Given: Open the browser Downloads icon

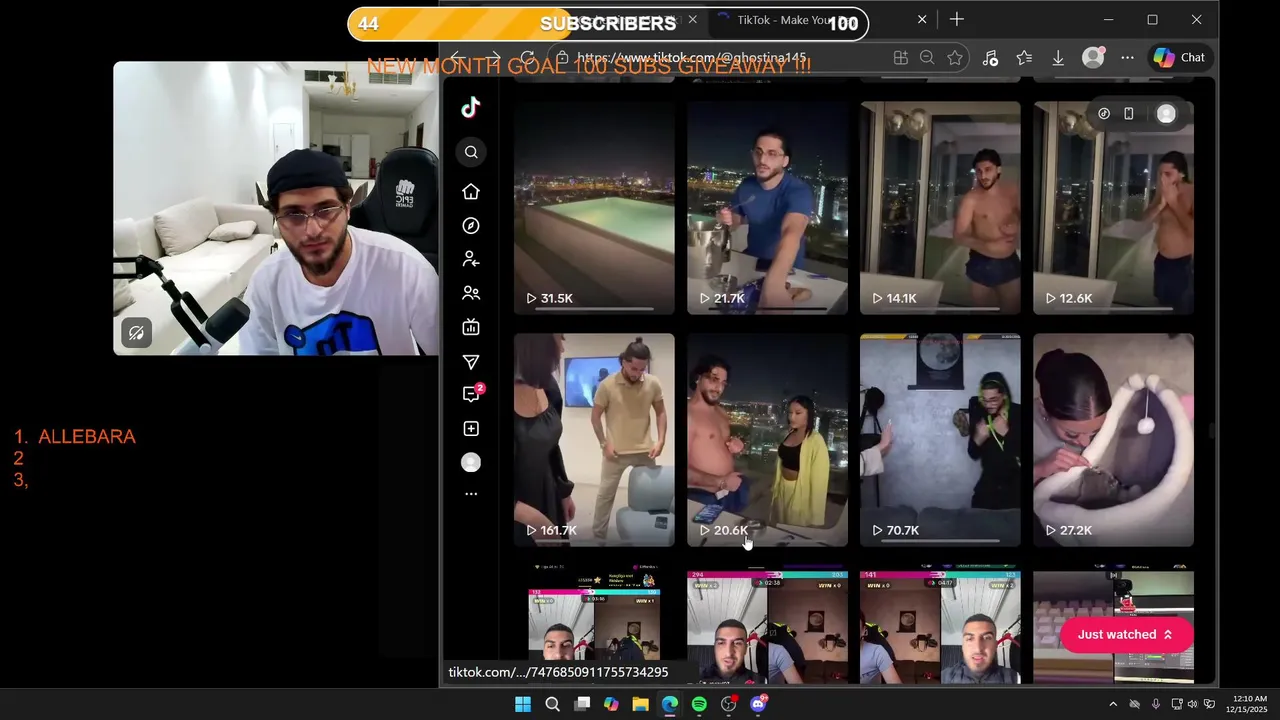Looking at the screenshot, I should point(1058,58).
